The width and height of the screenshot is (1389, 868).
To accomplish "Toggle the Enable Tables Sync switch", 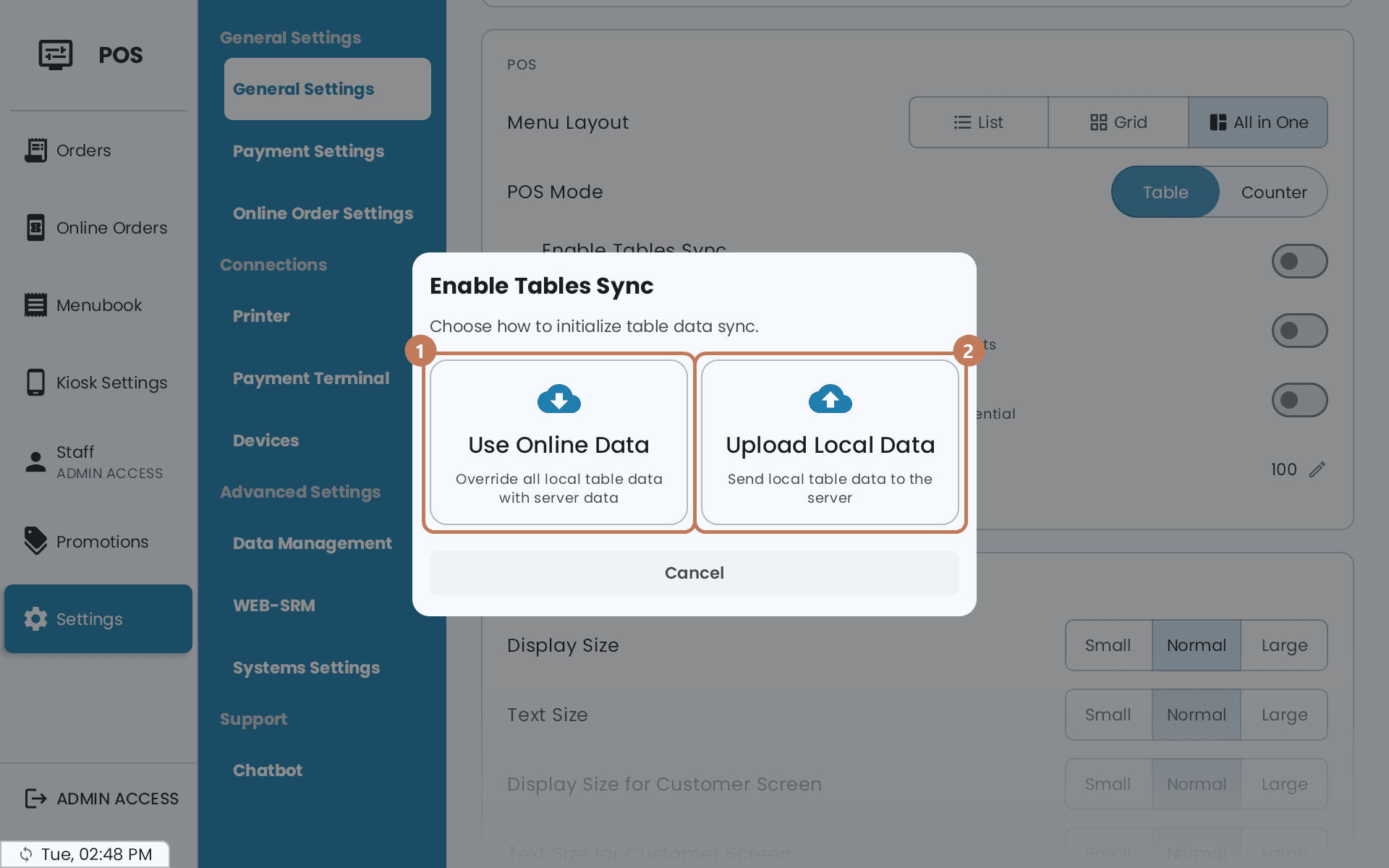I will point(1300,261).
